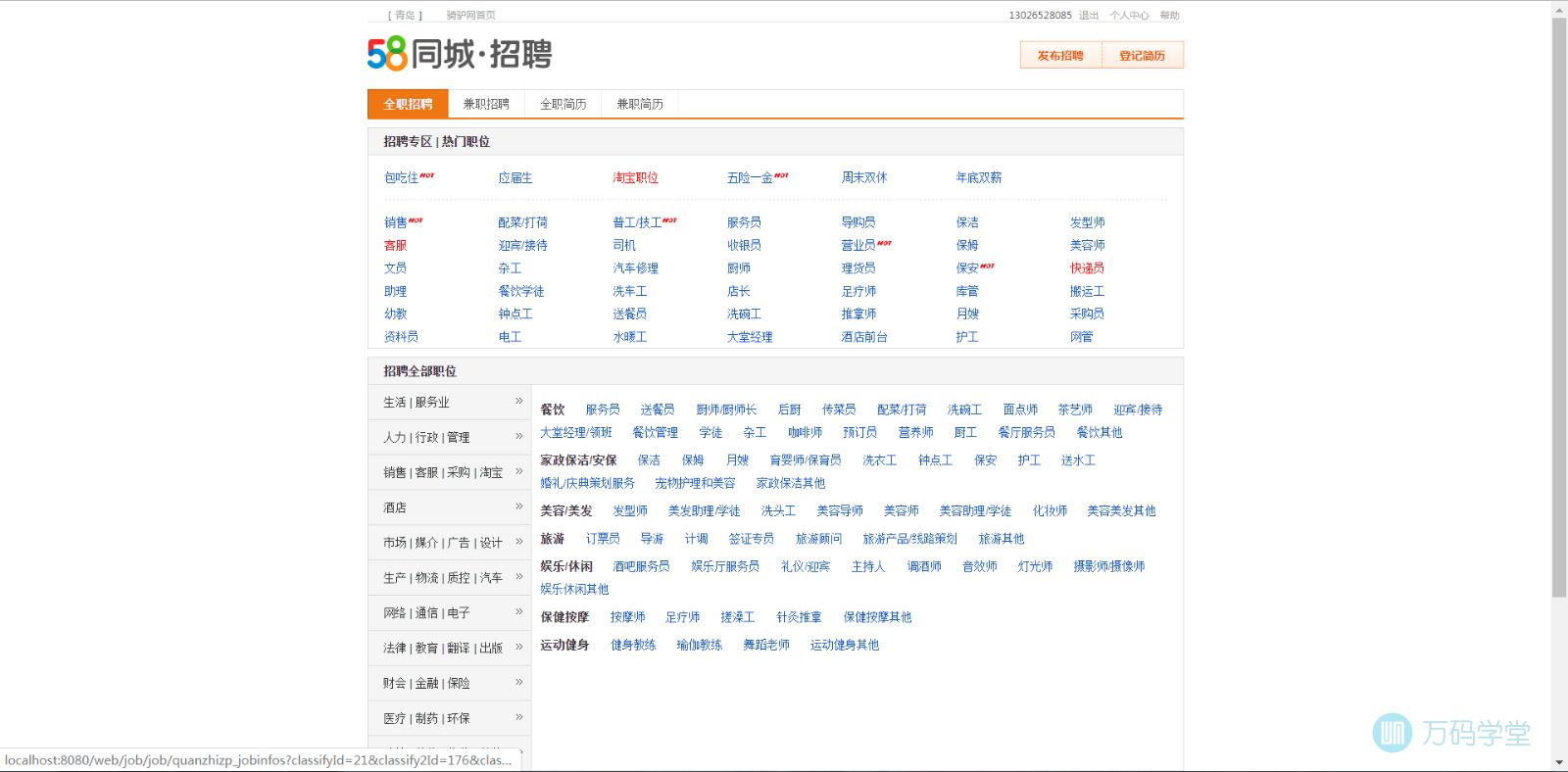The width and height of the screenshot is (1568, 772).
Task: Open the 咖啡师 link
Action: tap(805, 432)
